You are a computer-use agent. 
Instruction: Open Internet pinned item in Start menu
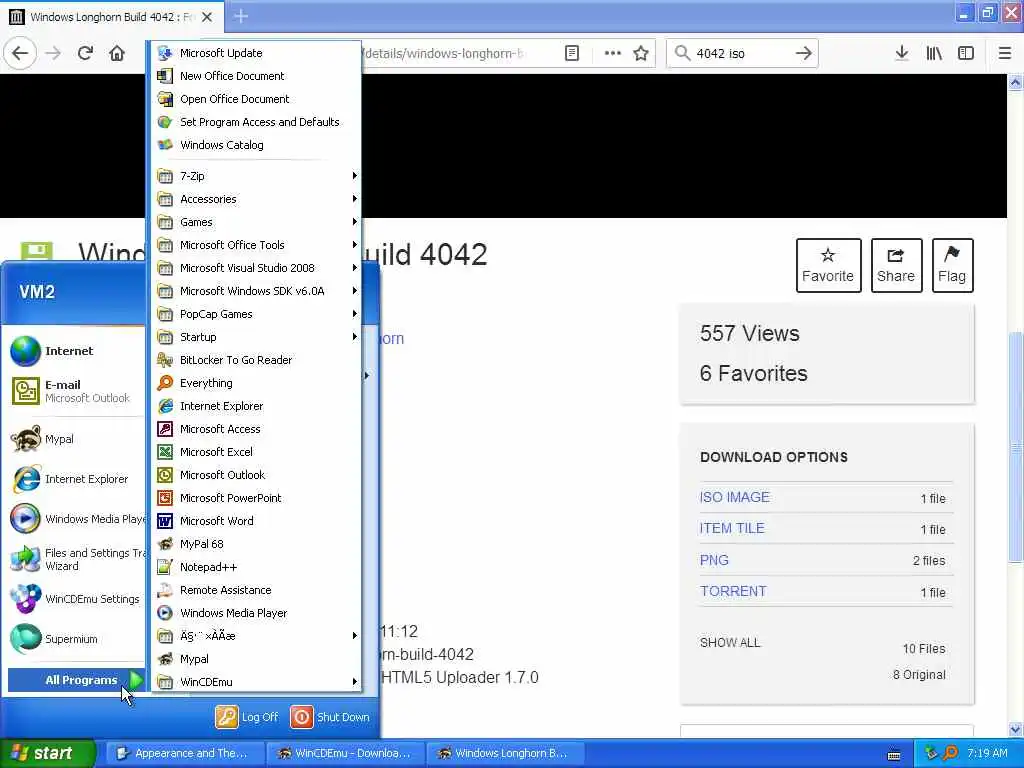(75, 351)
